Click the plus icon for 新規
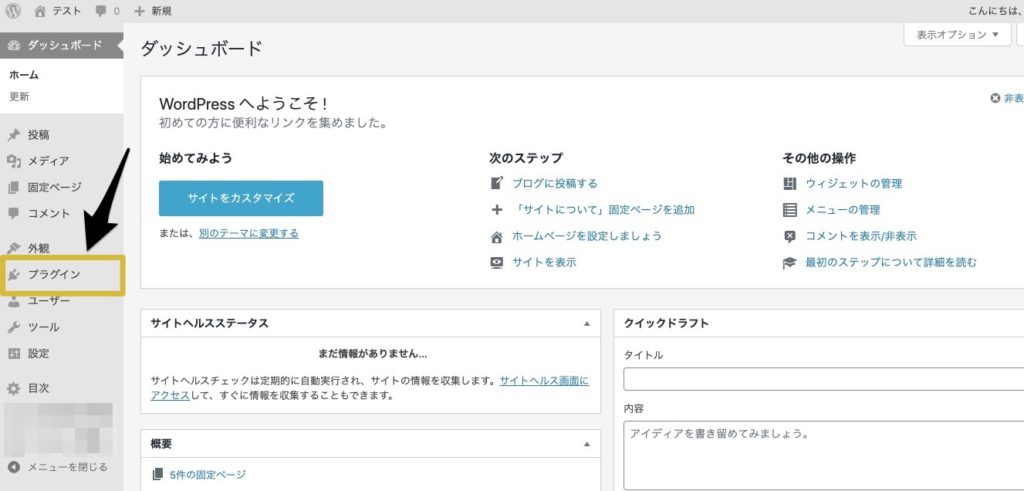The width and height of the screenshot is (1024, 491). point(139,11)
